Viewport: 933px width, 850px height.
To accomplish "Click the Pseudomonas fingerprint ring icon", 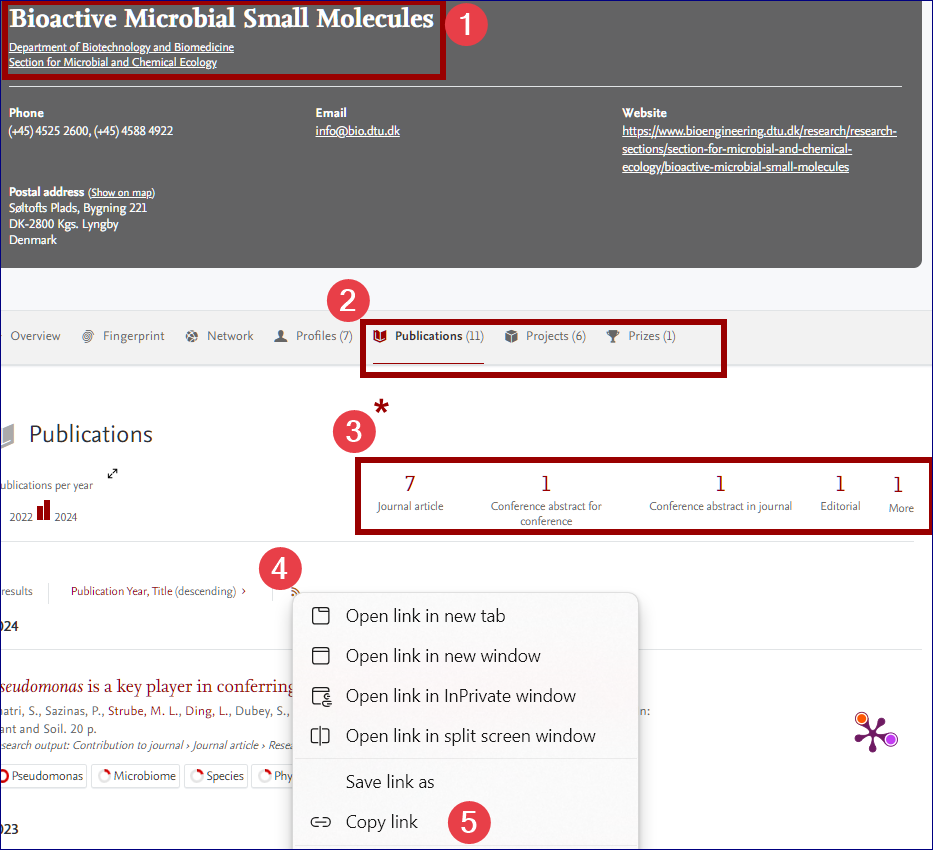I will [4, 776].
